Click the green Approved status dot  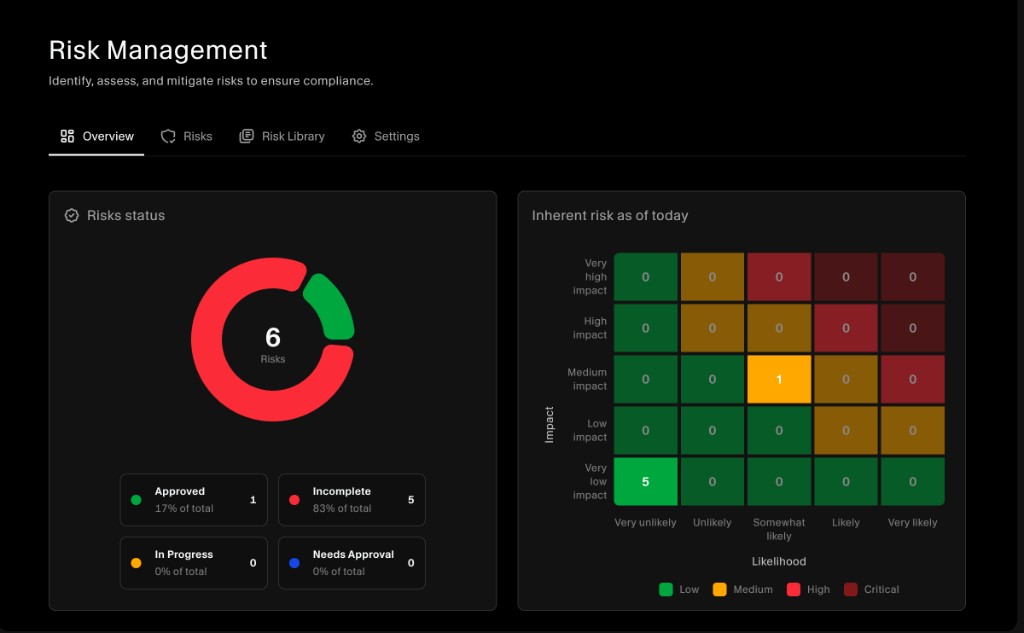tap(136, 500)
